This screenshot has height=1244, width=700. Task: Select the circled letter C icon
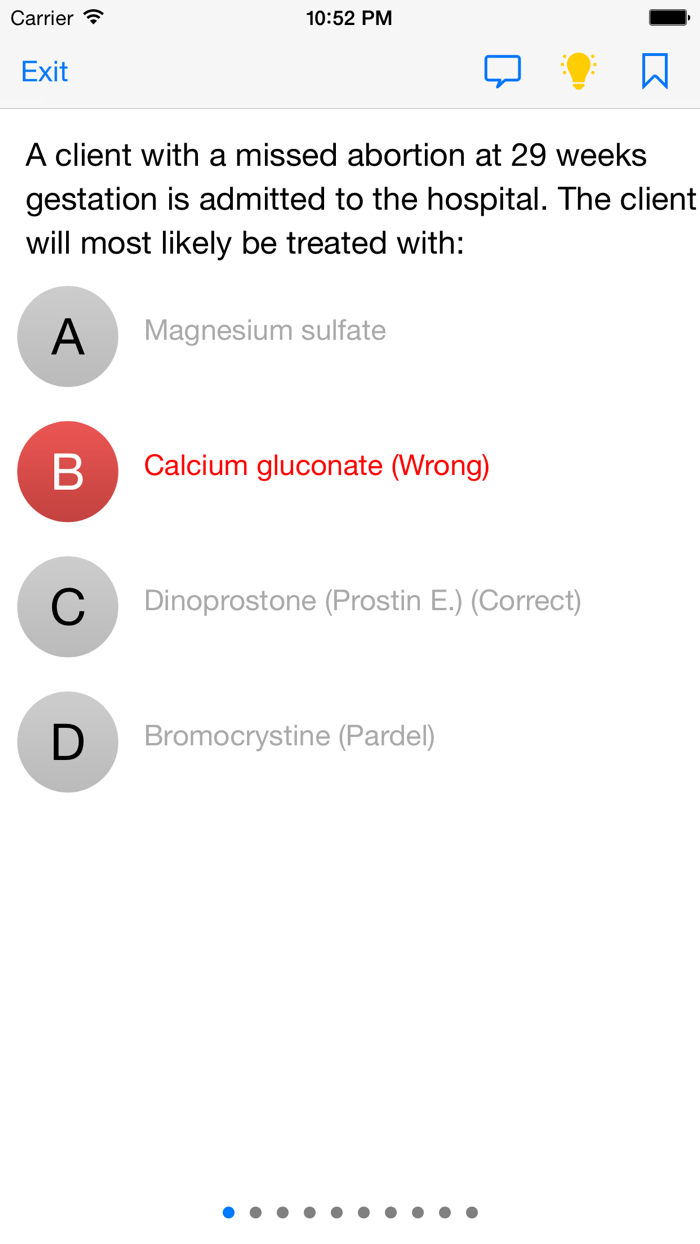click(x=67, y=607)
